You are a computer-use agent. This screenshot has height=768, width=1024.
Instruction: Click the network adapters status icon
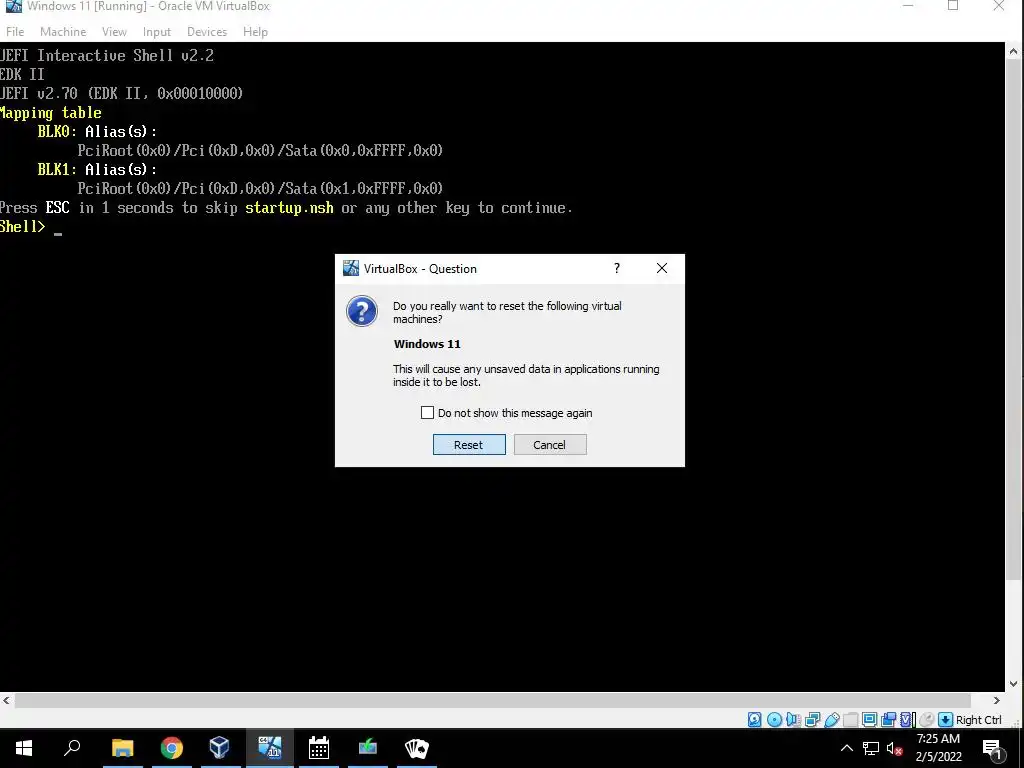pos(812,720)
